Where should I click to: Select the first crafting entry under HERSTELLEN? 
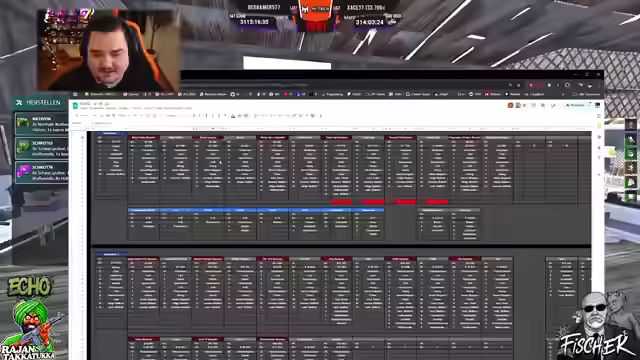click(x=41, y=124)
